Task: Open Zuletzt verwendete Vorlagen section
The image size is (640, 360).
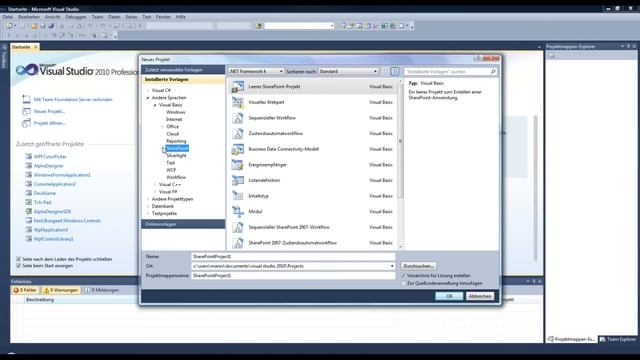Action: click(183, 70)
